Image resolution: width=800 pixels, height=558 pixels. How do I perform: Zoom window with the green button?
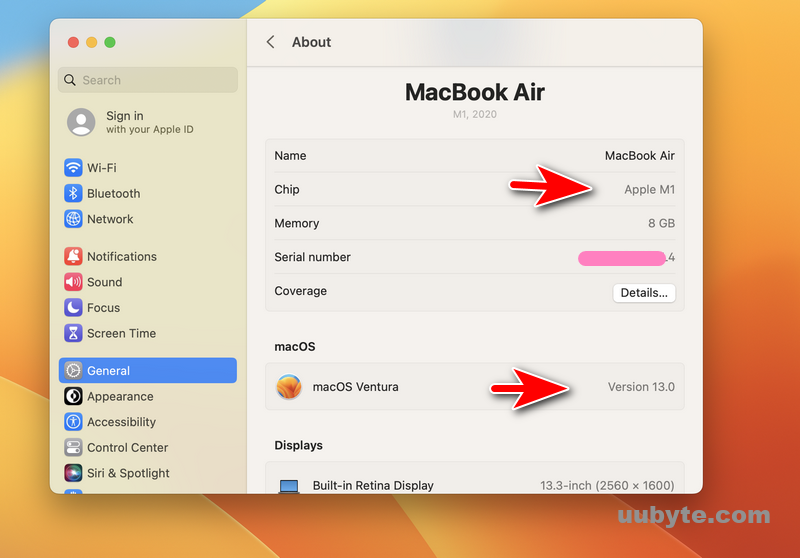point(110,42)
